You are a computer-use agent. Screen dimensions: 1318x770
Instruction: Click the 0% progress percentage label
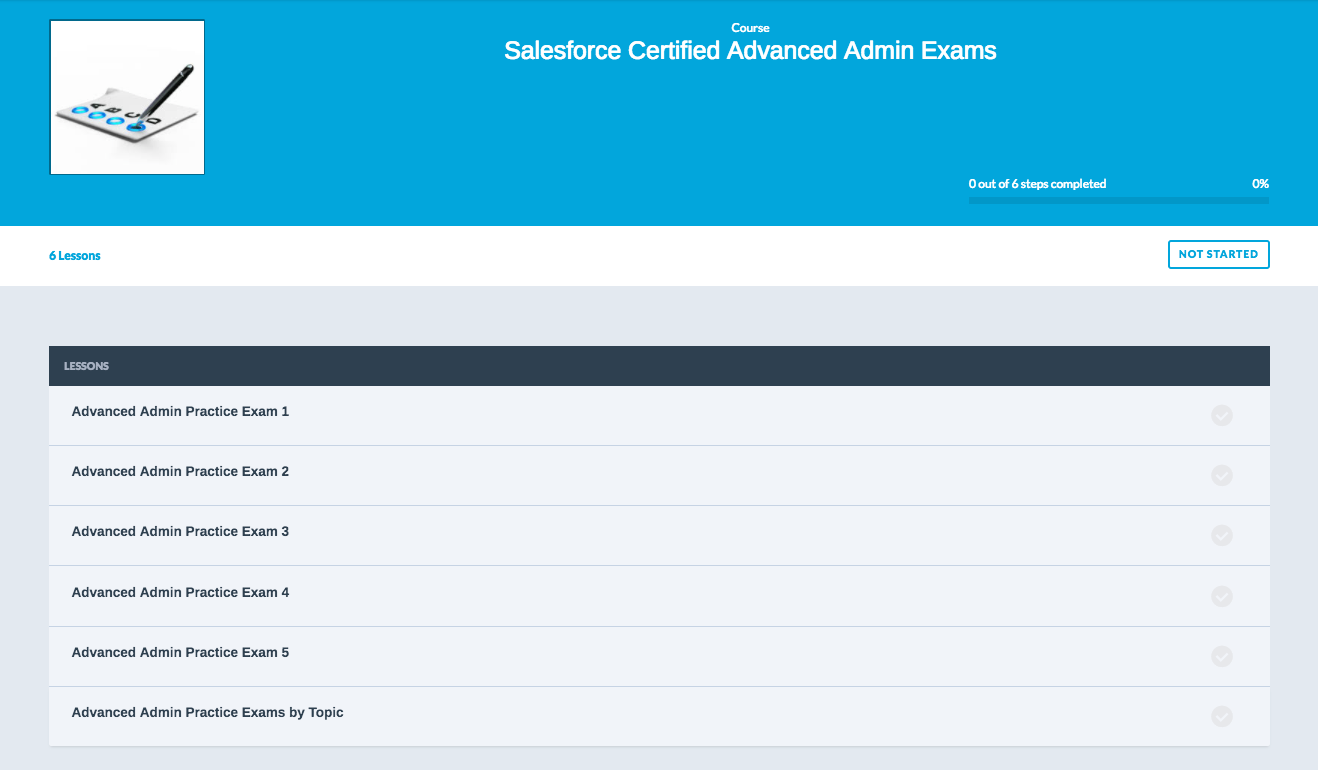[1260, 184]
